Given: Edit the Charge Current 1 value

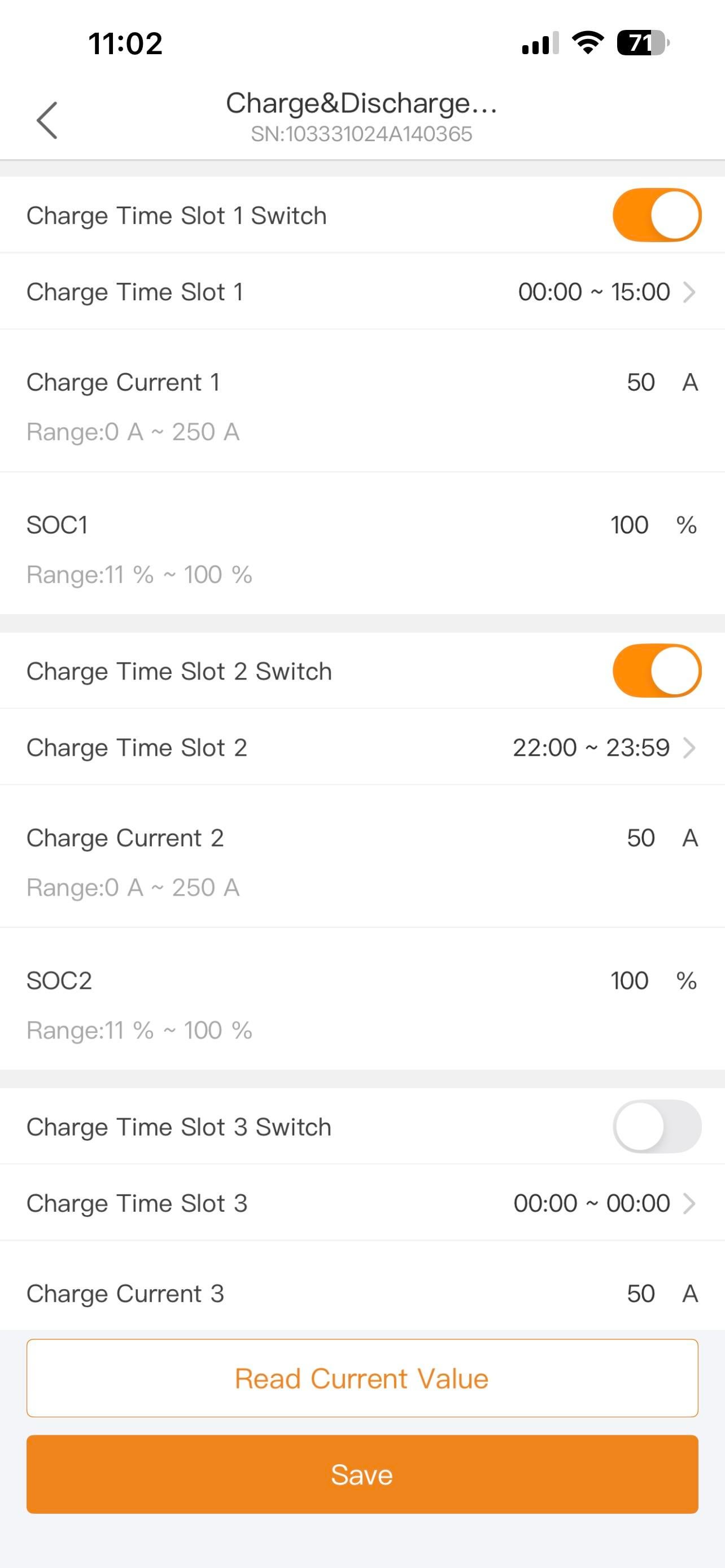Looking at the screenshot, I should tap(640, 382).
